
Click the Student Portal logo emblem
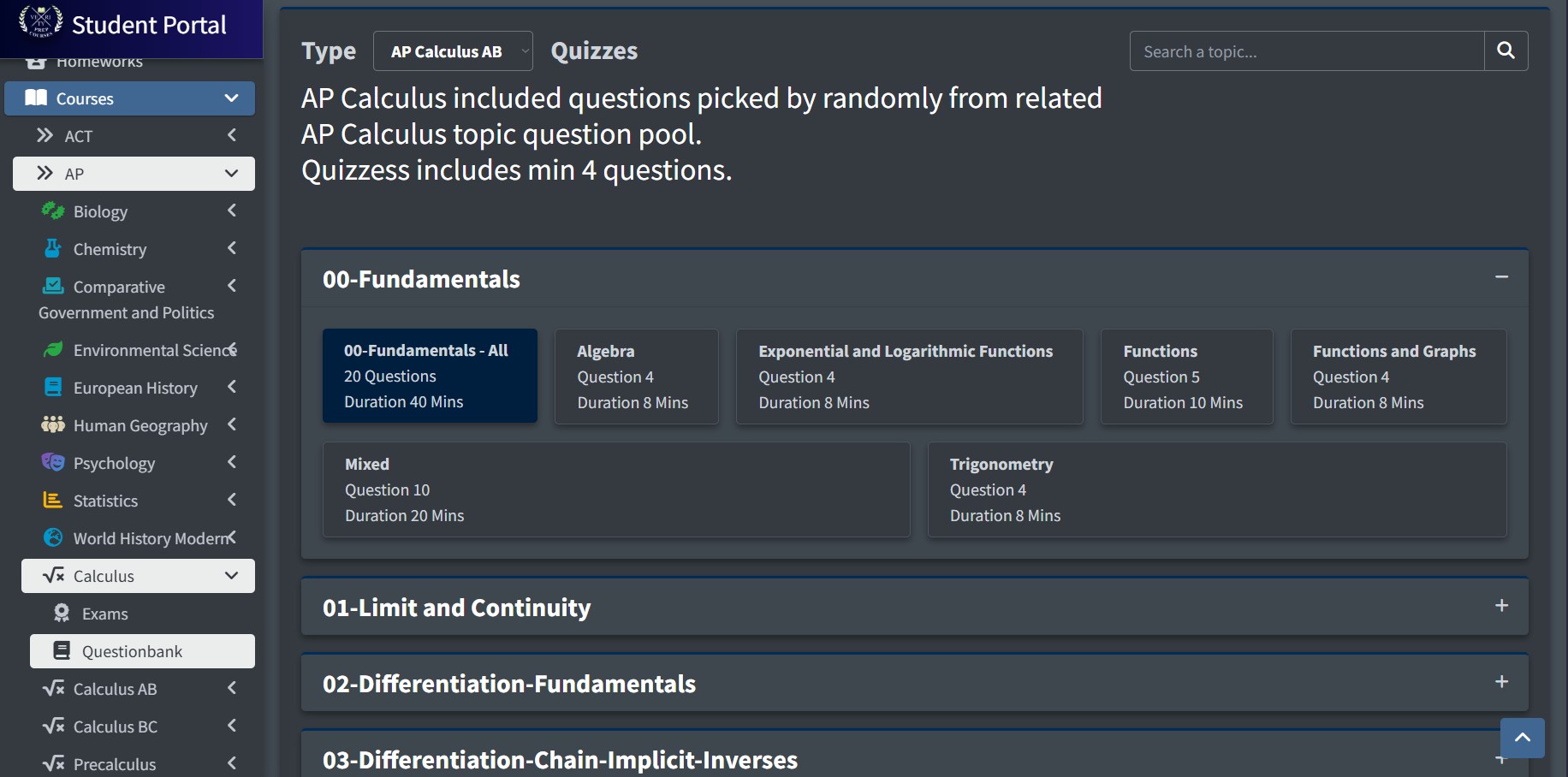pos(40,22)
